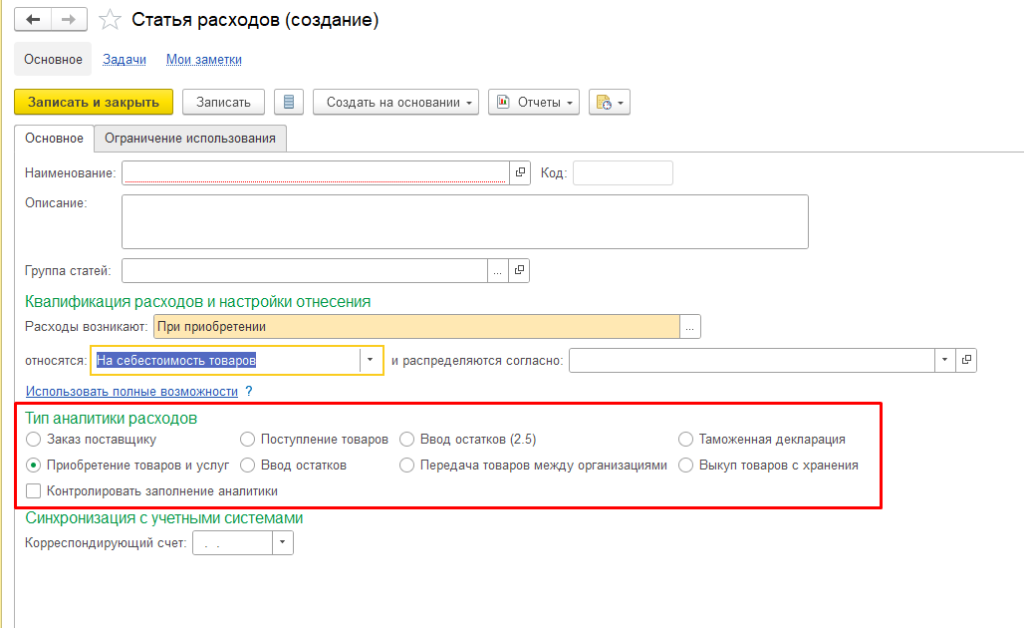Select the Заказ поставщику radio option
This screenshot has width=1024, height=628.
[x=34, y=439]
